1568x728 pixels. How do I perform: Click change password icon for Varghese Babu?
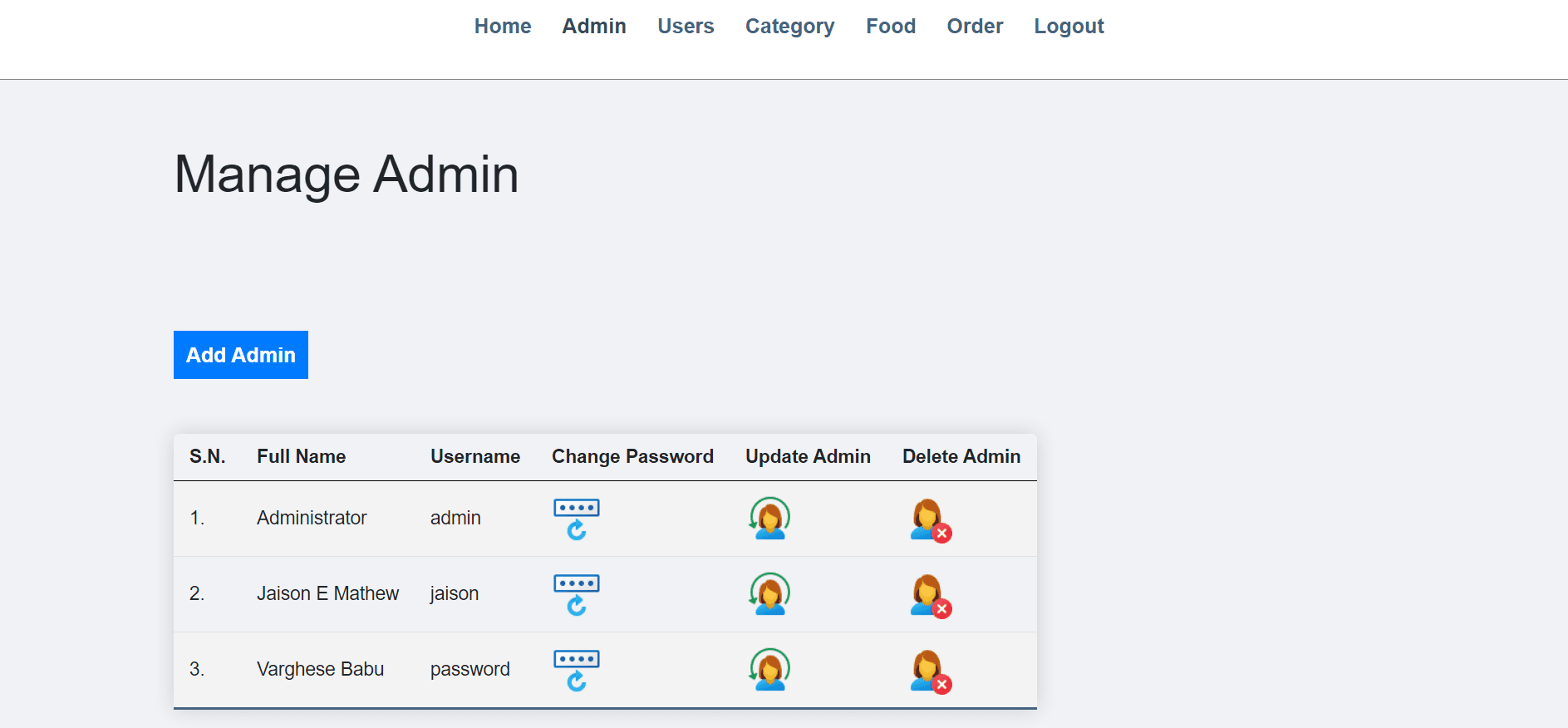pyautogui.click(x=576, y=670)
